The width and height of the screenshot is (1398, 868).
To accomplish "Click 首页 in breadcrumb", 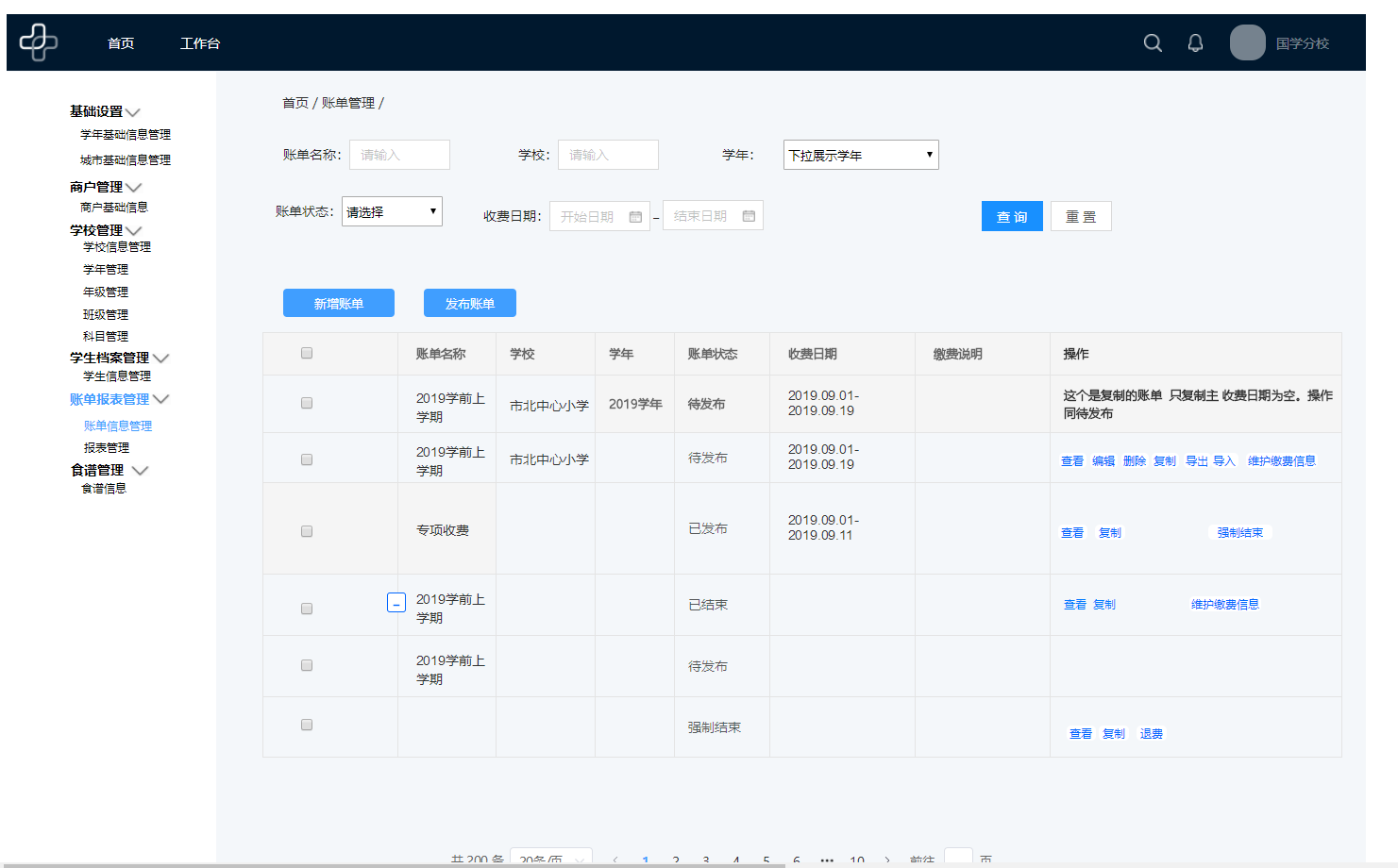I will 295,103.
